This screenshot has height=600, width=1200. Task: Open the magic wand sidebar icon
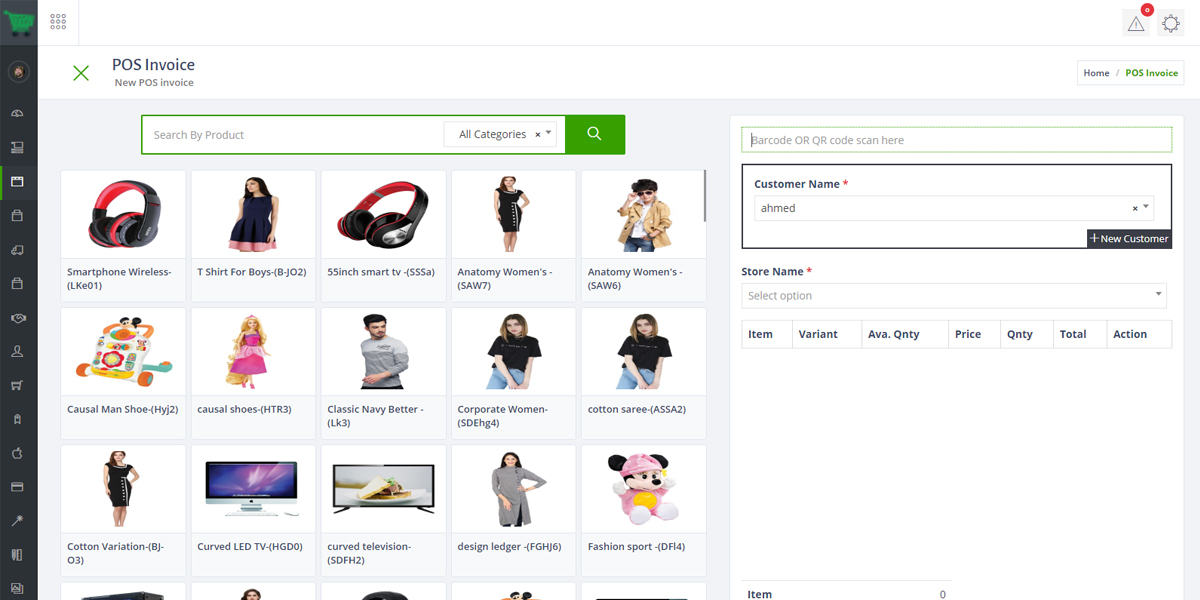(17, 521)
